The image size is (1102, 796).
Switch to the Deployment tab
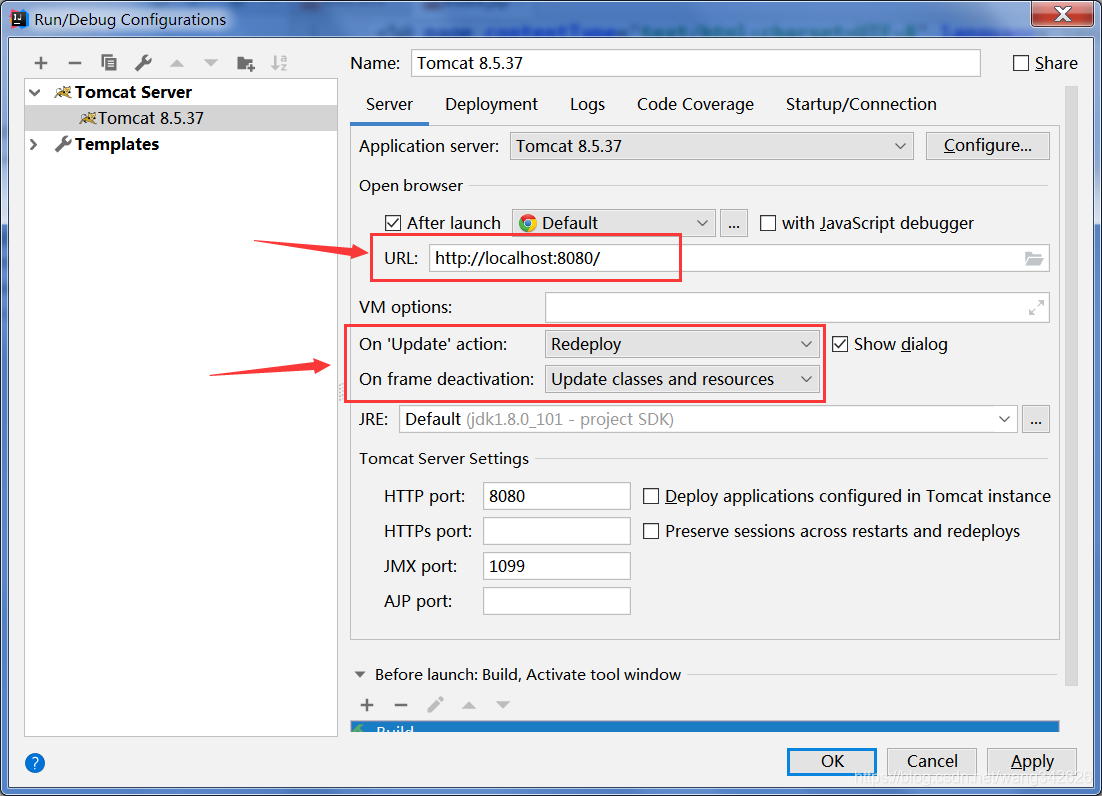tap(491, 105)
